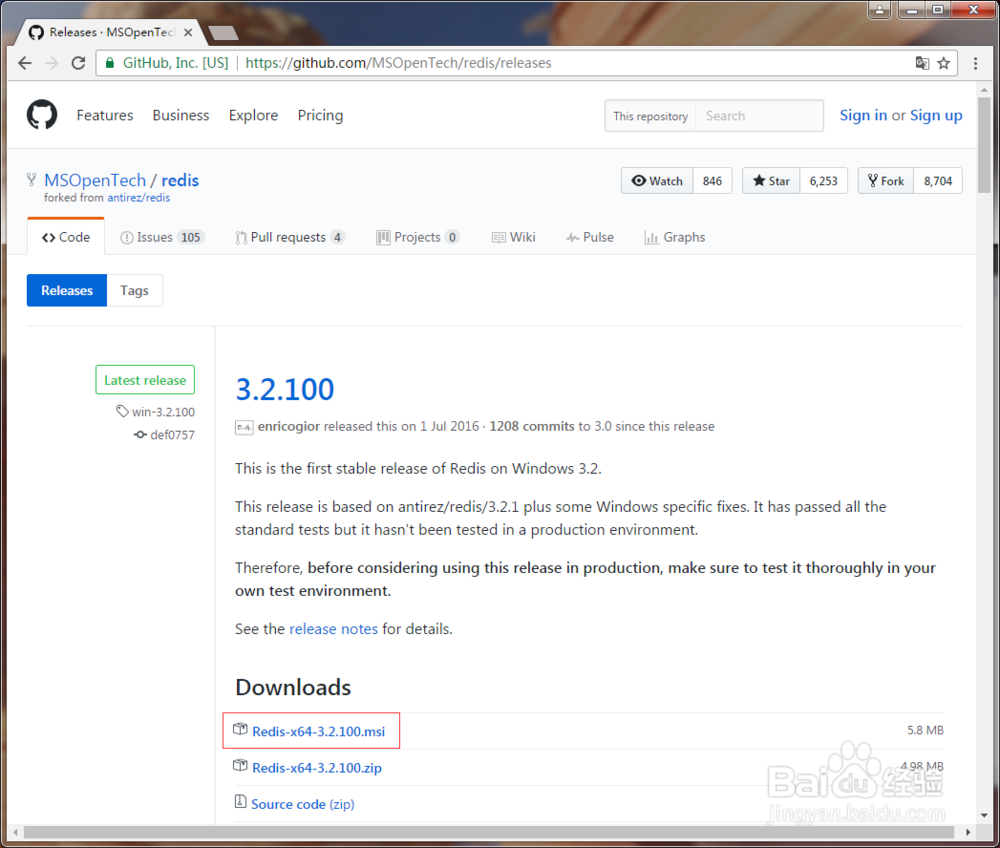Open the Explore nav link
The width and height of the screenshot is (1000, 848).
[x=253, y=115]
